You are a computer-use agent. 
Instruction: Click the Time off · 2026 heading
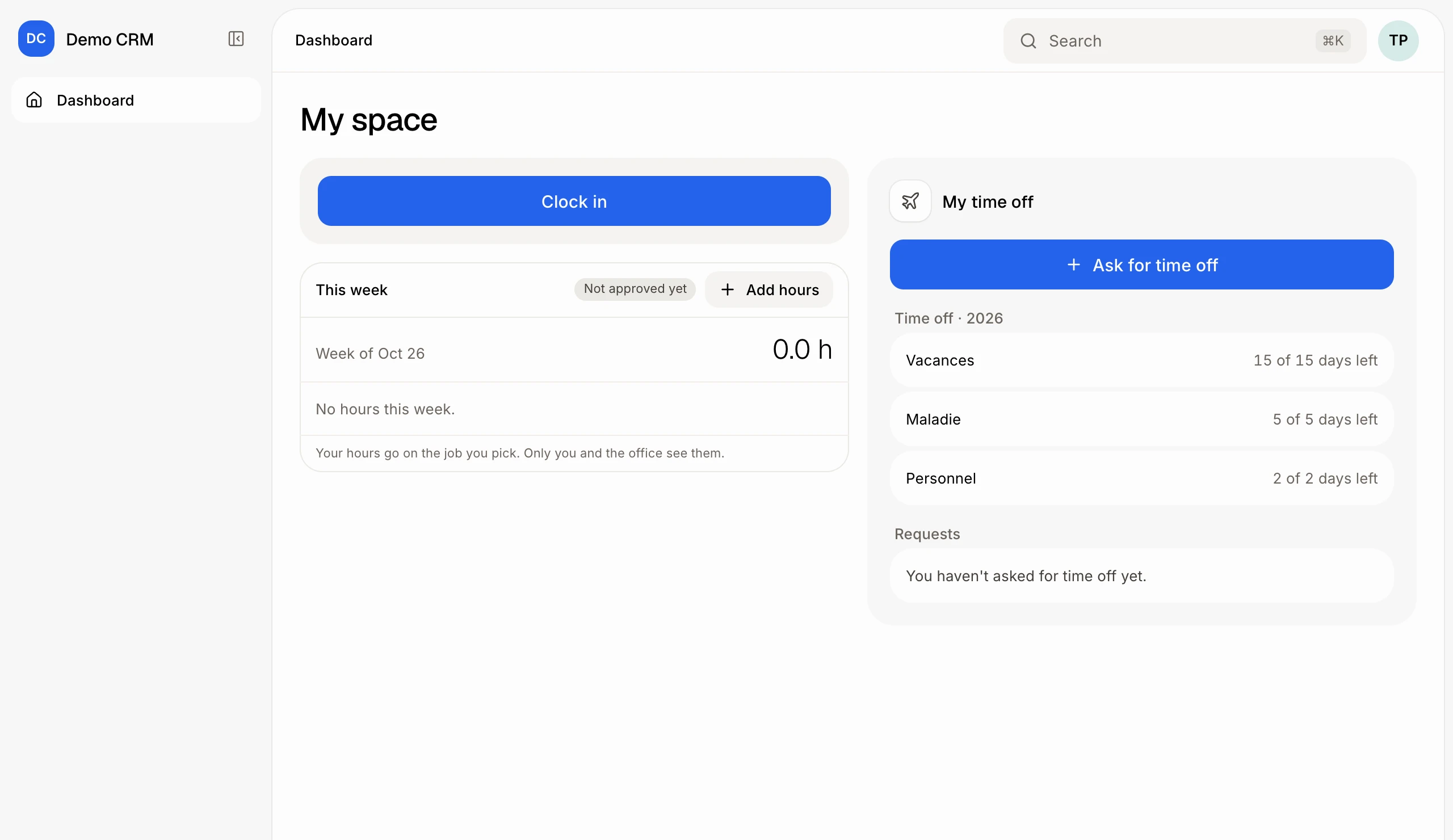click(948, 318)
